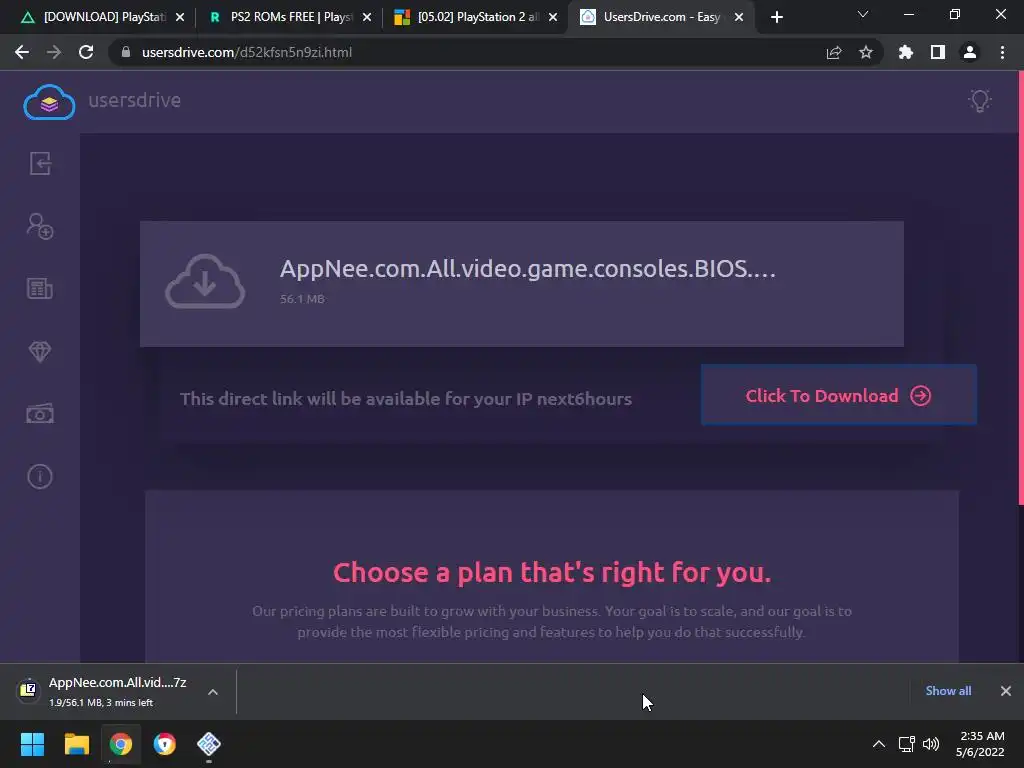Close the [05.02] PlayStation 2 tab
This screenshot has height=768, width=1024.
pyautogui.click(x=553, y=17)
